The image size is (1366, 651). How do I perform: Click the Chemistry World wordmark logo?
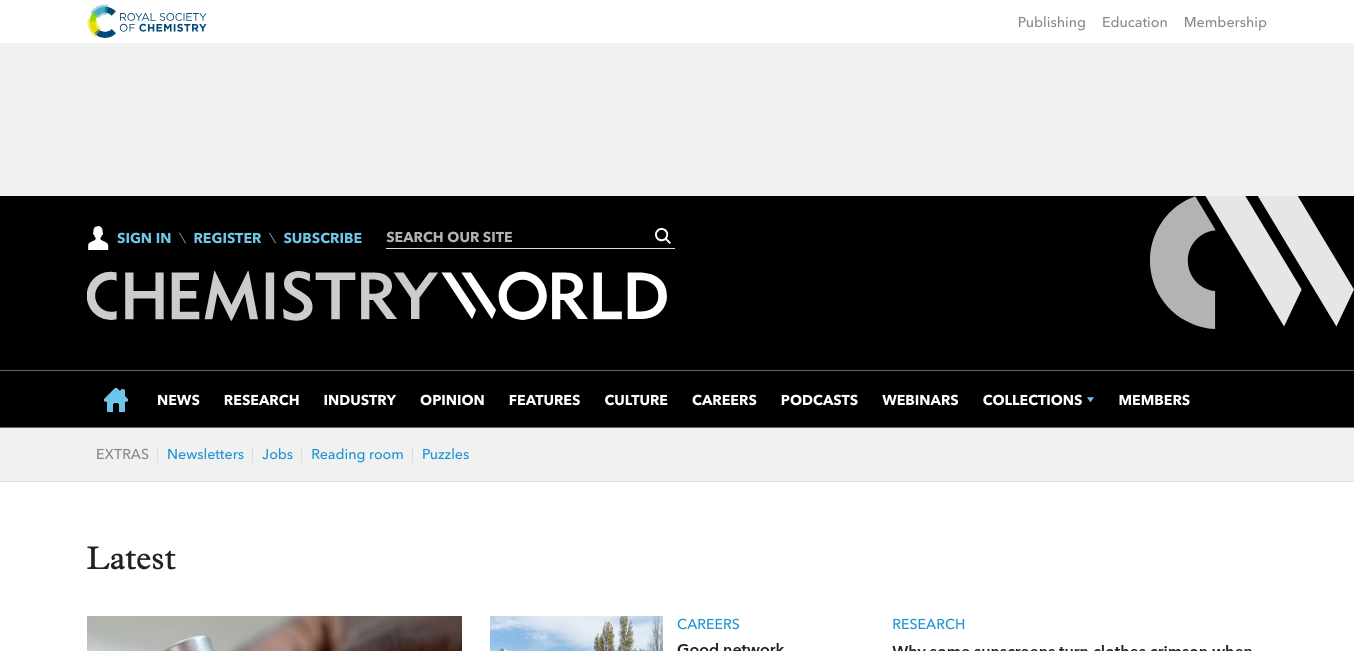(377, 297)
